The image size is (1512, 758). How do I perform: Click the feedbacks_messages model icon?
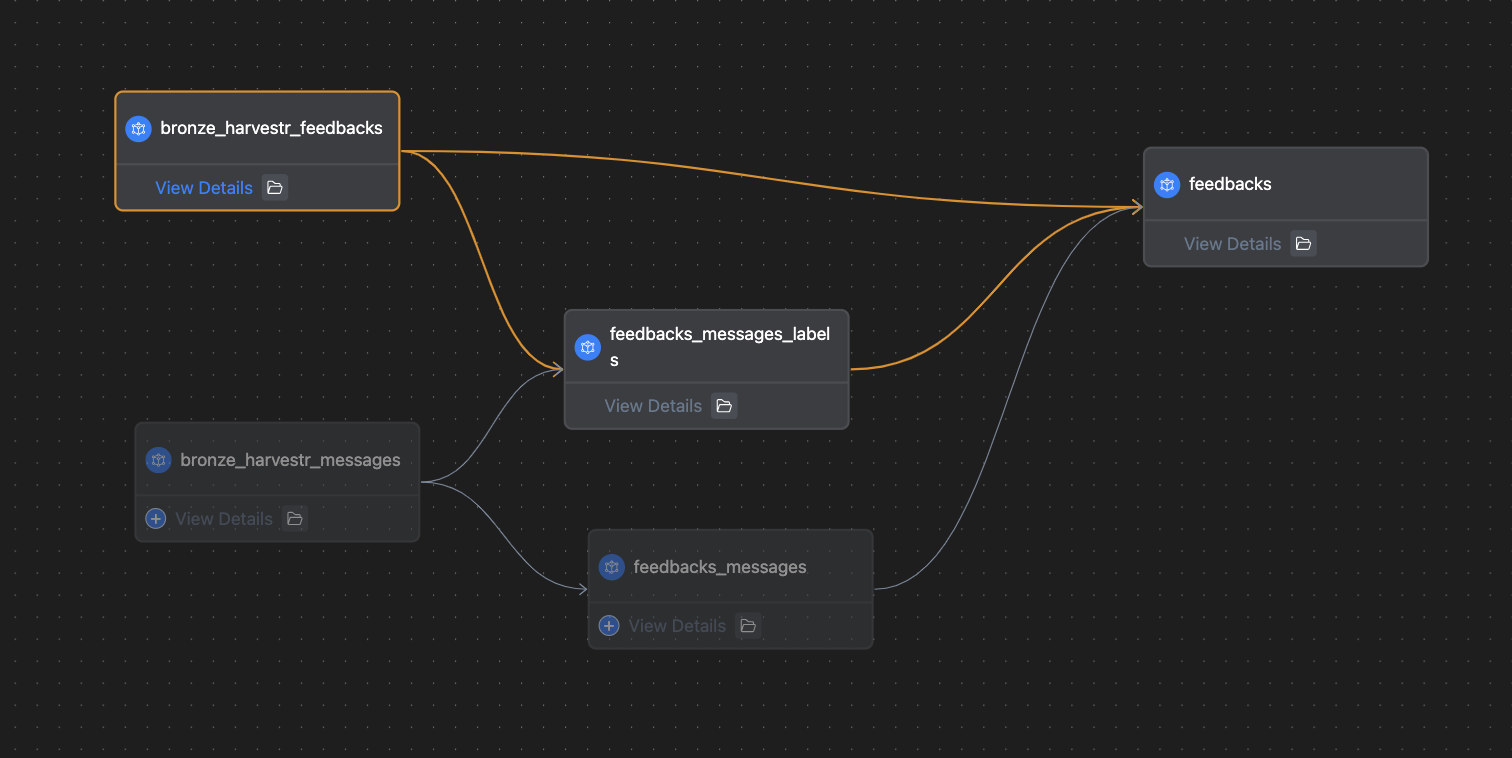click(x=611, y=567)
